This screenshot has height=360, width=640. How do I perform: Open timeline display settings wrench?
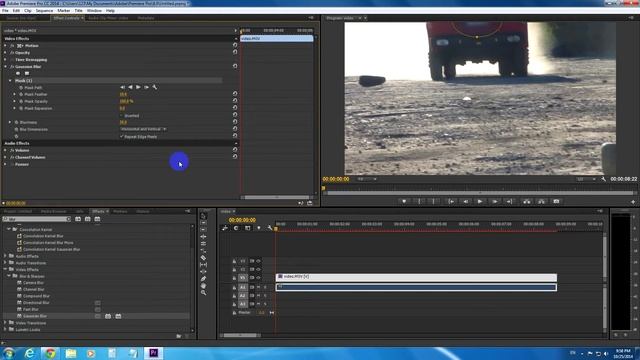(270, 228)
